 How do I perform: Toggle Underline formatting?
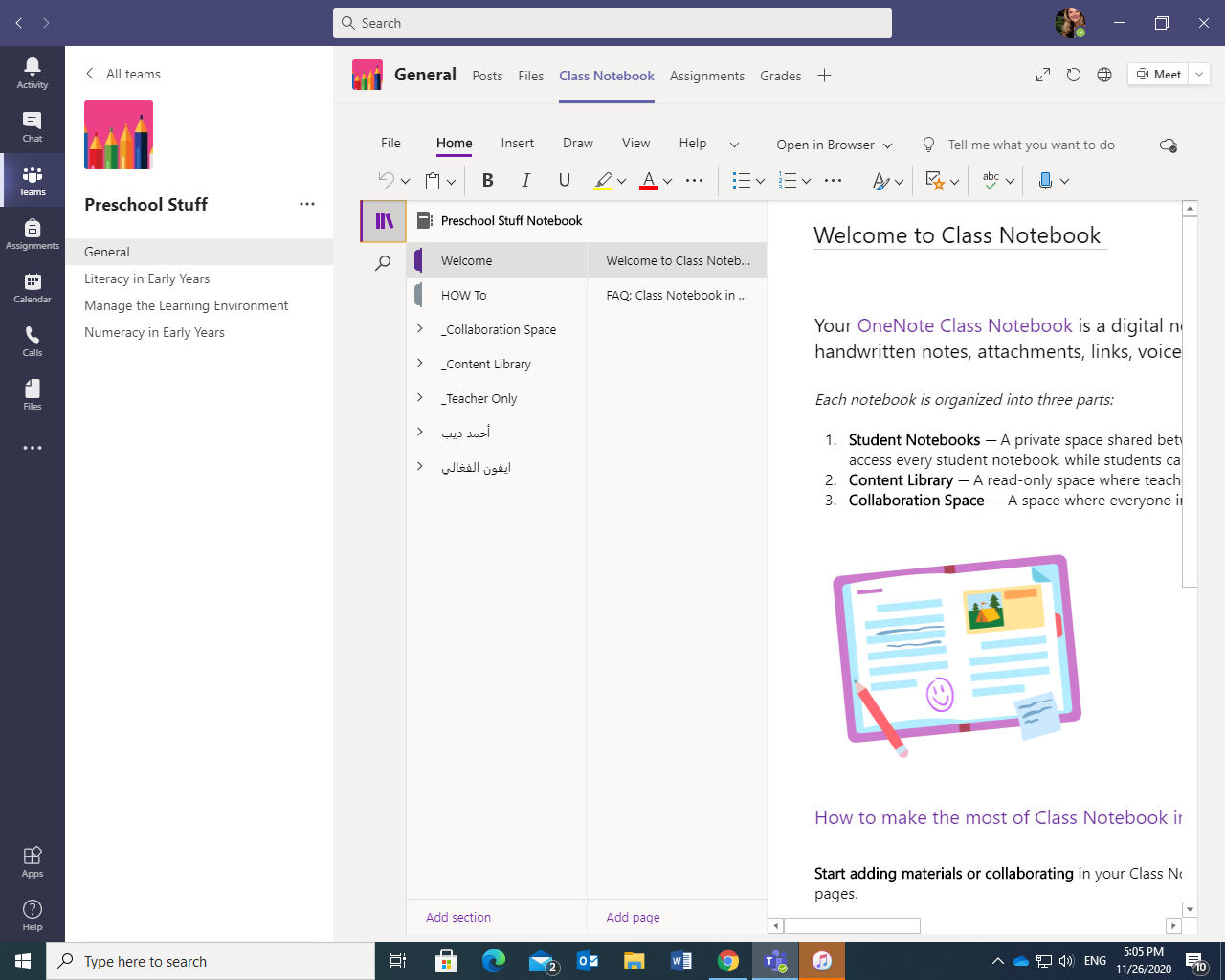point(565,180)
